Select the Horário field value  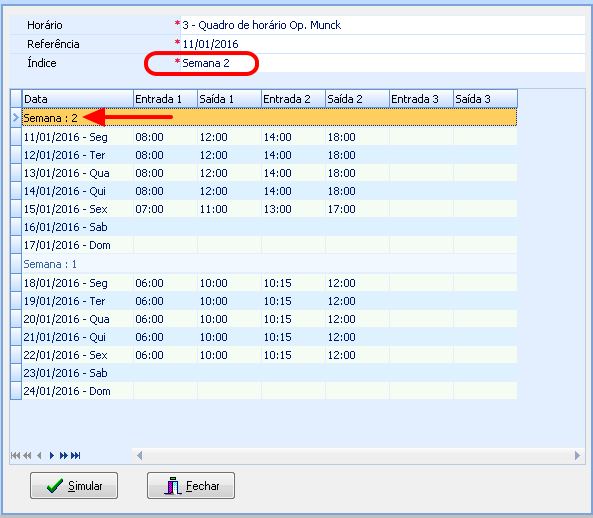(x=383, y=25)
